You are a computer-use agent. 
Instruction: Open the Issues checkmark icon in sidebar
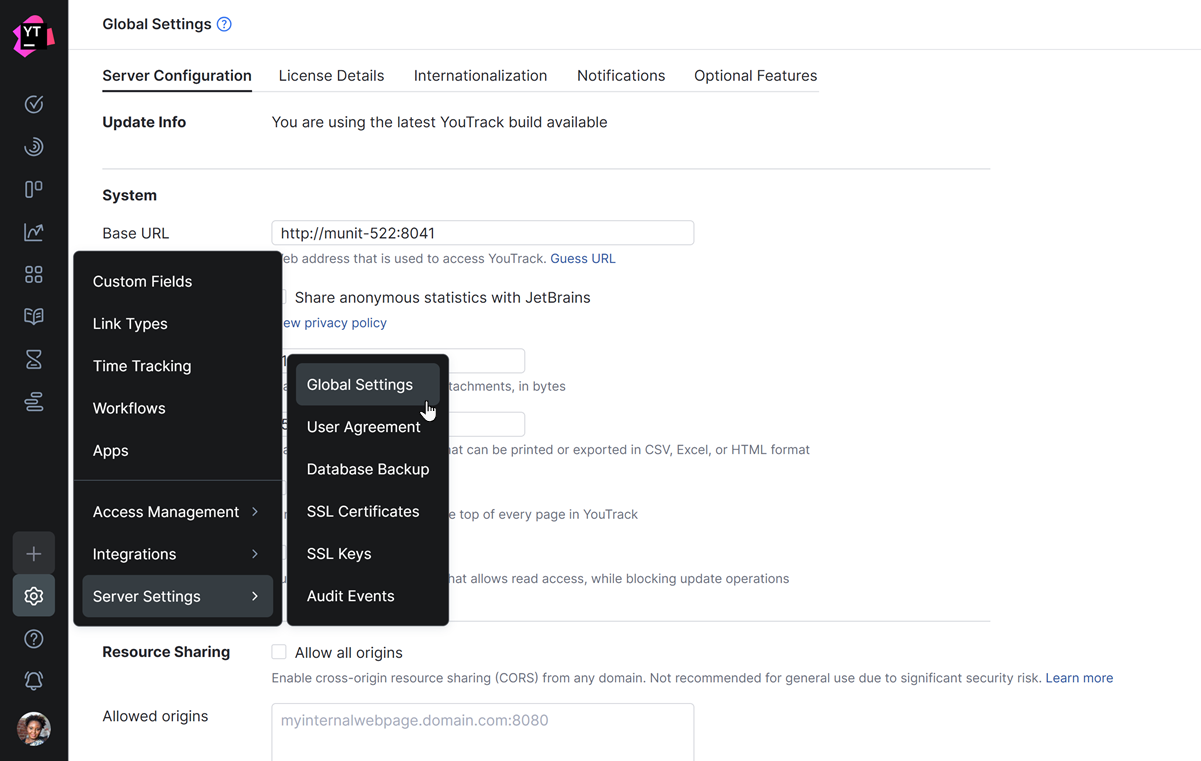click(x=34, y=104)
